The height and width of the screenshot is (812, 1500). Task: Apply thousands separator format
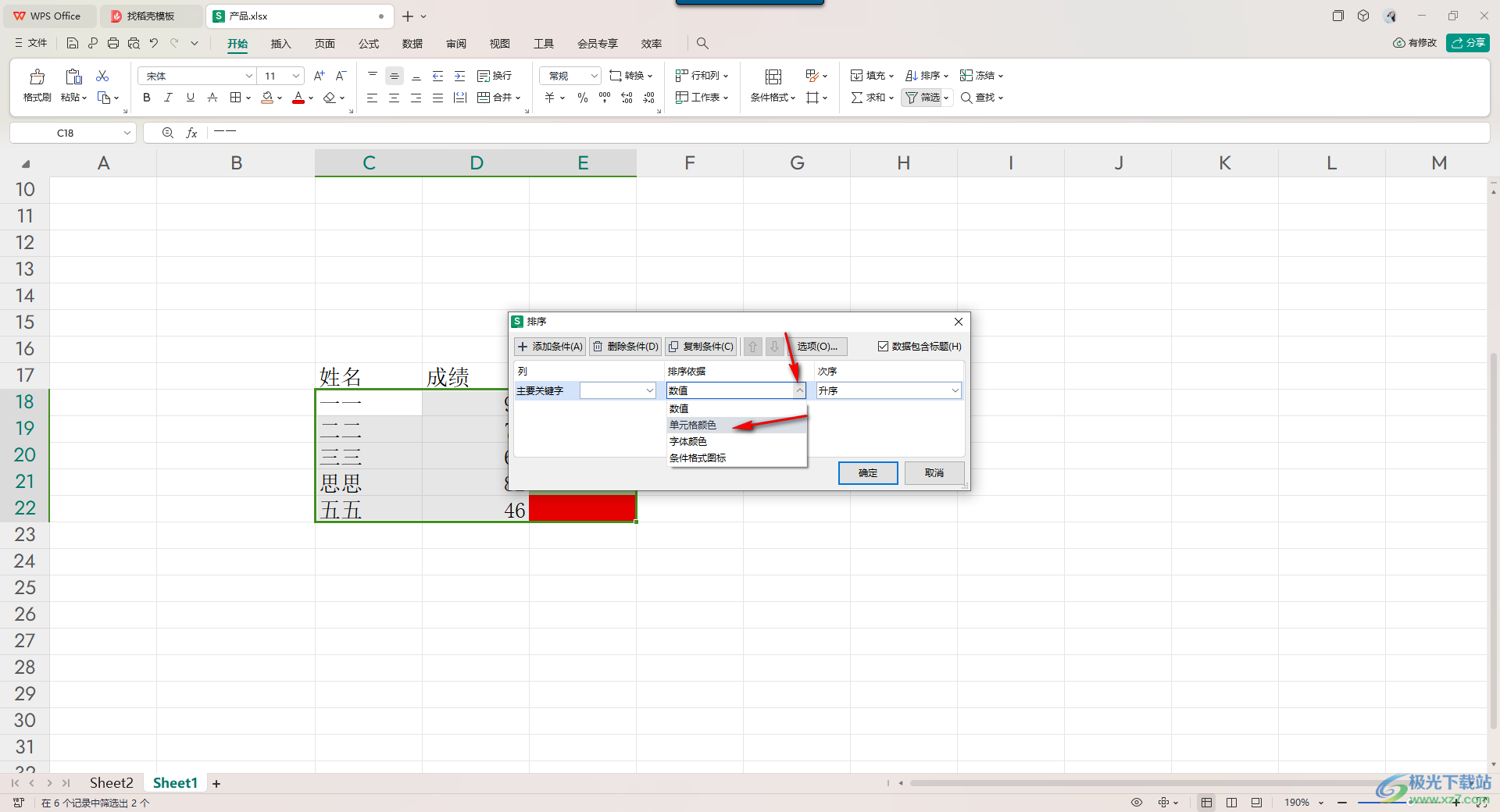605,98
